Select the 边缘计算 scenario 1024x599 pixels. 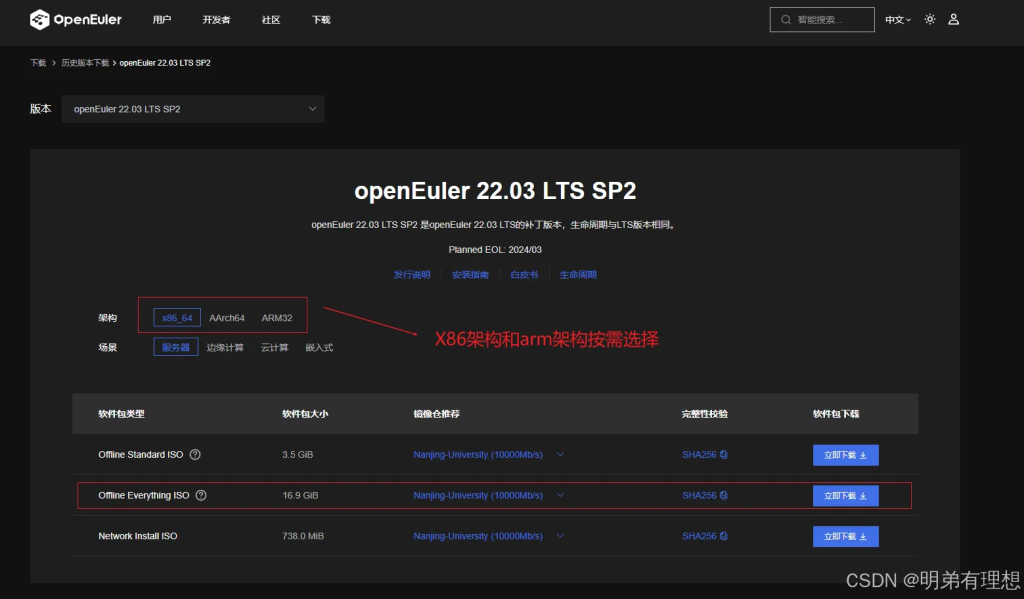tap(225, 348)
